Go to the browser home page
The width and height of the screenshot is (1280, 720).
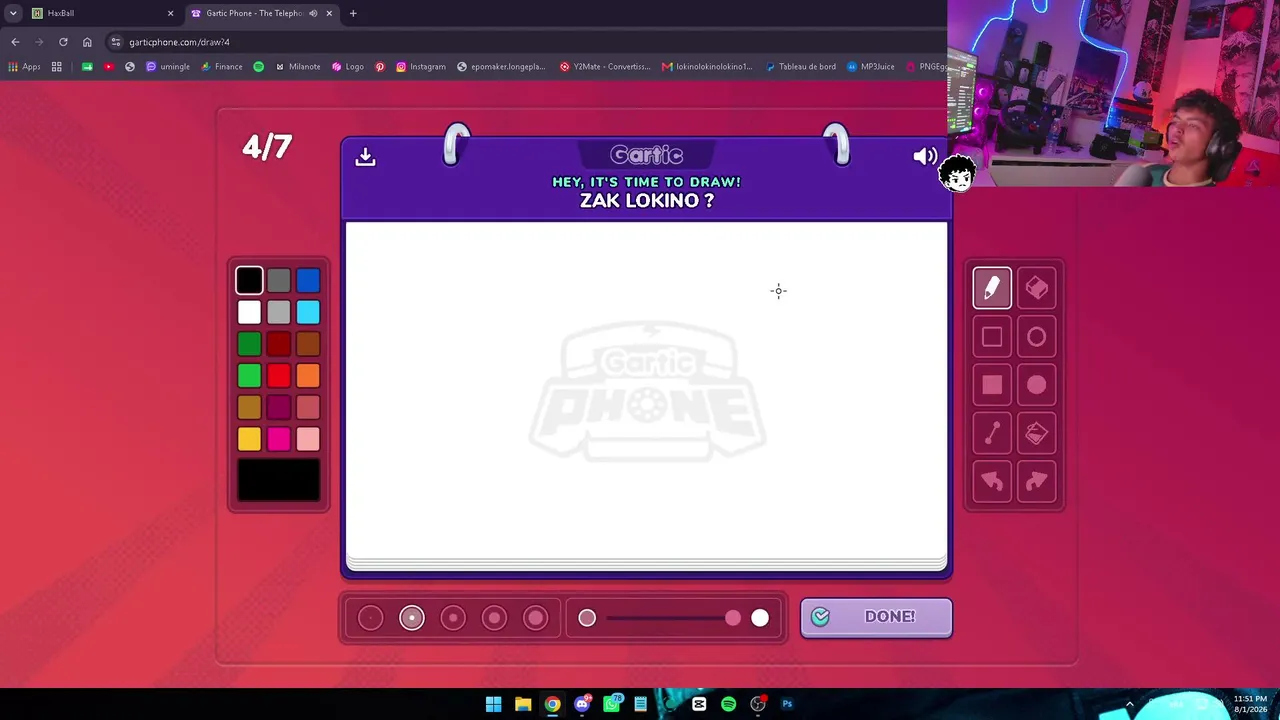(x=87, y=42)
